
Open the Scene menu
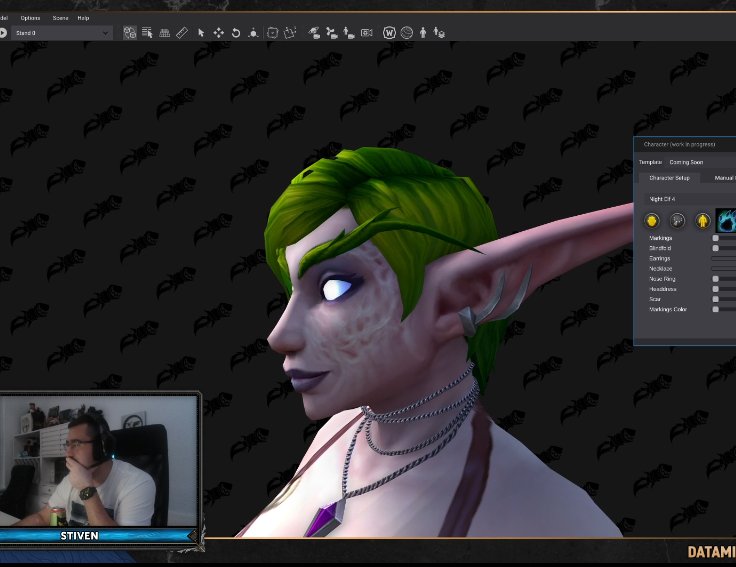pos(61,18)
